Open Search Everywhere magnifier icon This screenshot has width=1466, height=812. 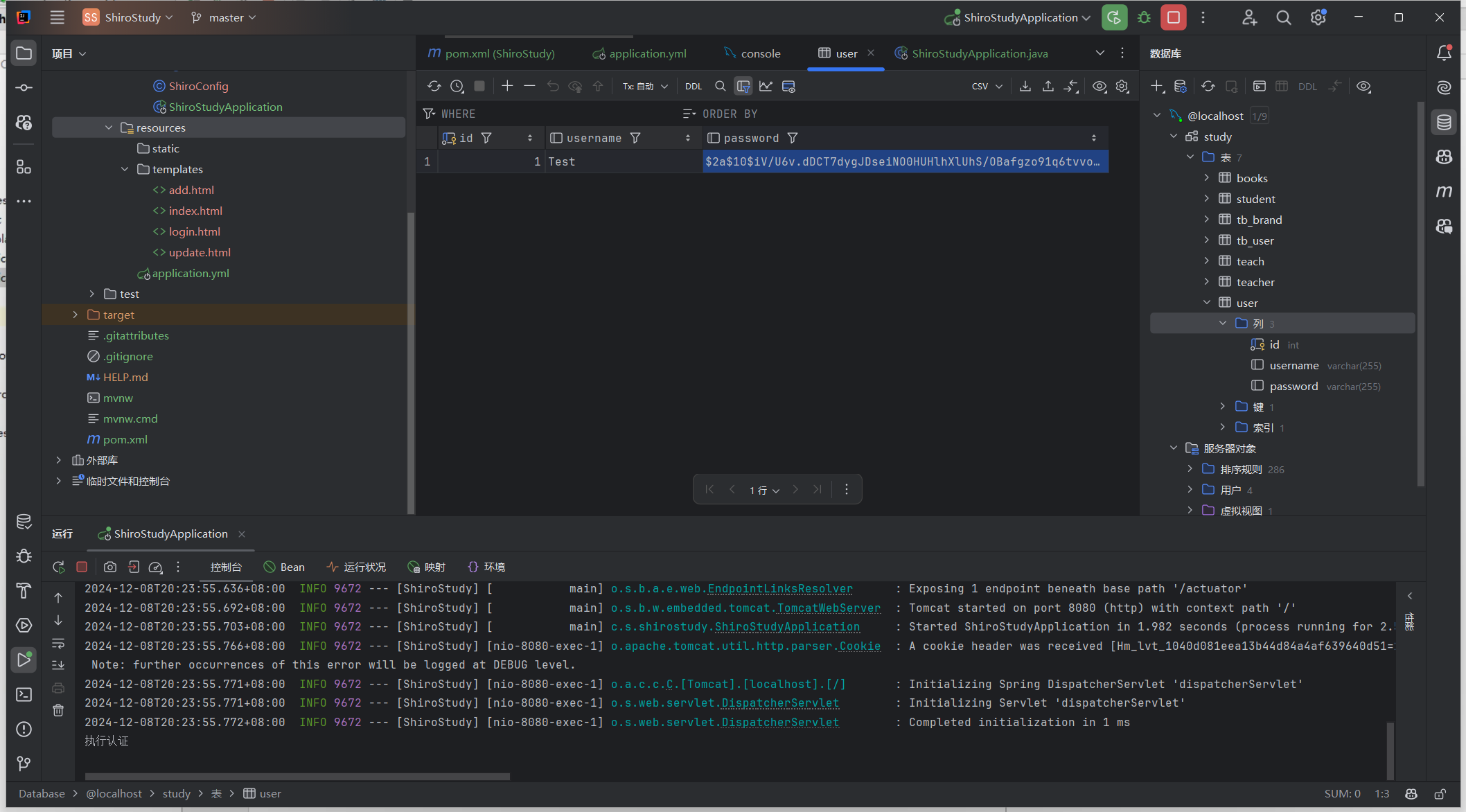[x=1284, y=17]
